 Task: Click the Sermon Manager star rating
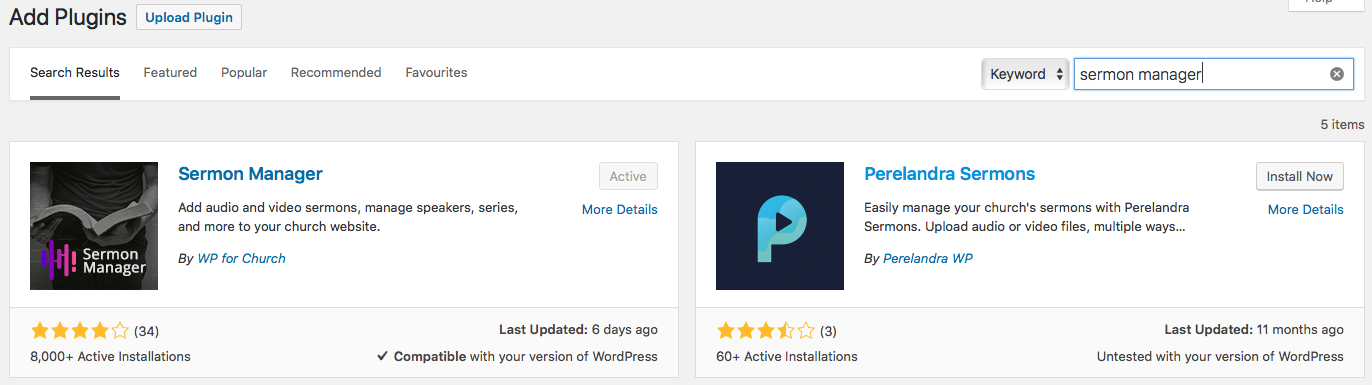click(80, 330)
